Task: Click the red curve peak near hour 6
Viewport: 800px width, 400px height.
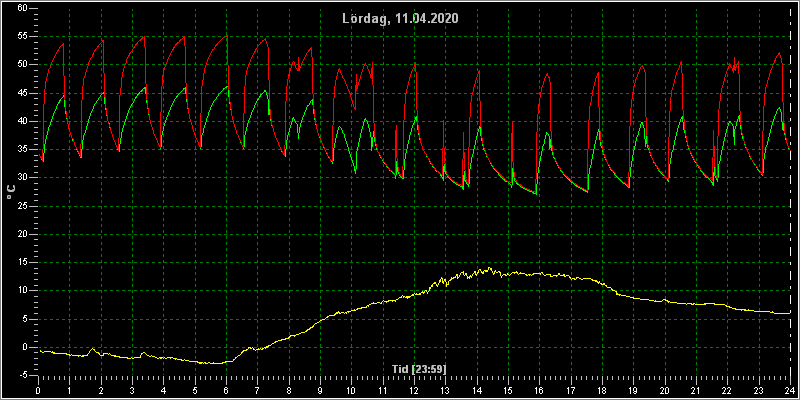Action: click(x=227, y=36)
